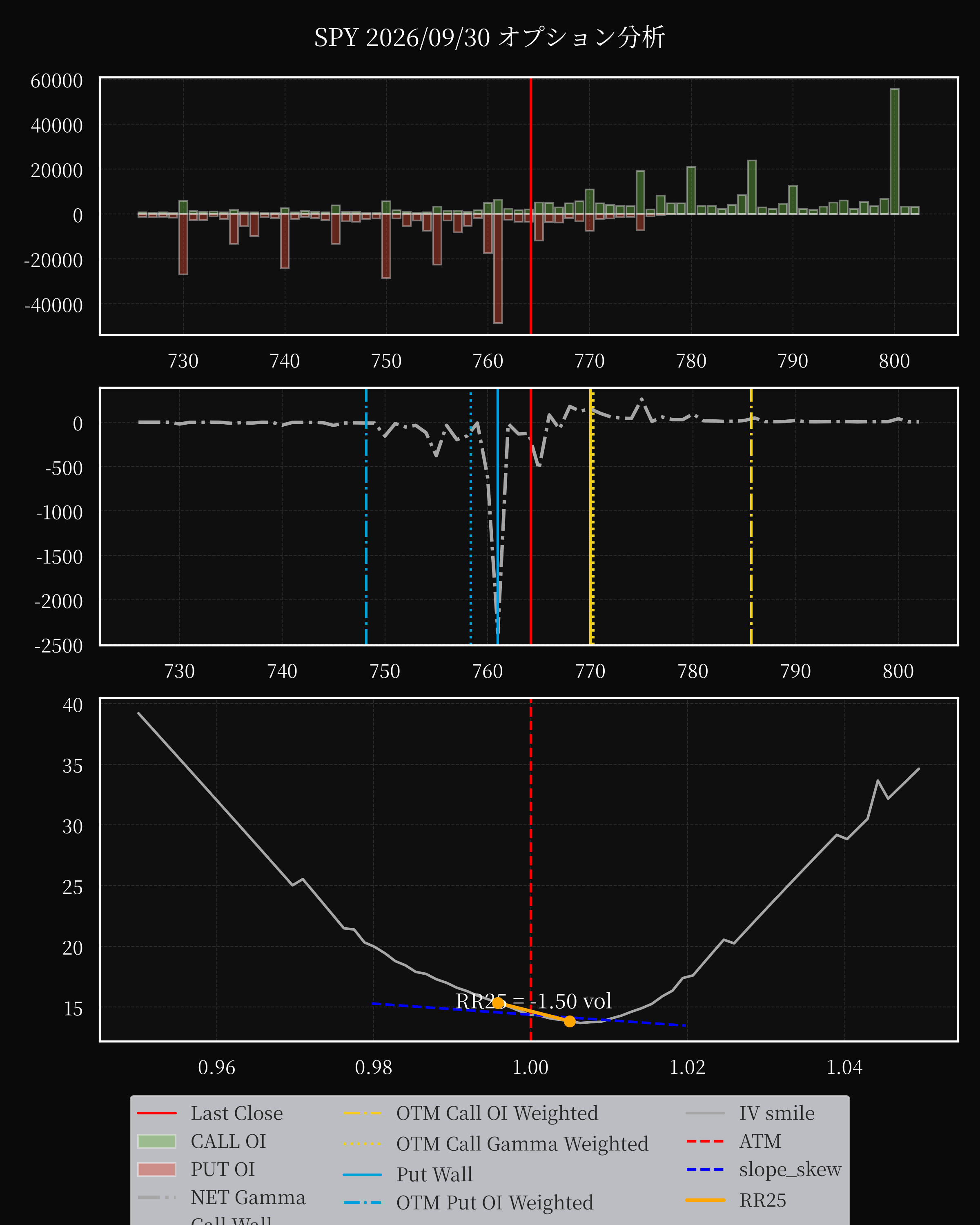Image resolution: width=980 pixels, height=1225 pixels.
Task: Click the deepest red put bar near 761
Action: pos(498,268)
